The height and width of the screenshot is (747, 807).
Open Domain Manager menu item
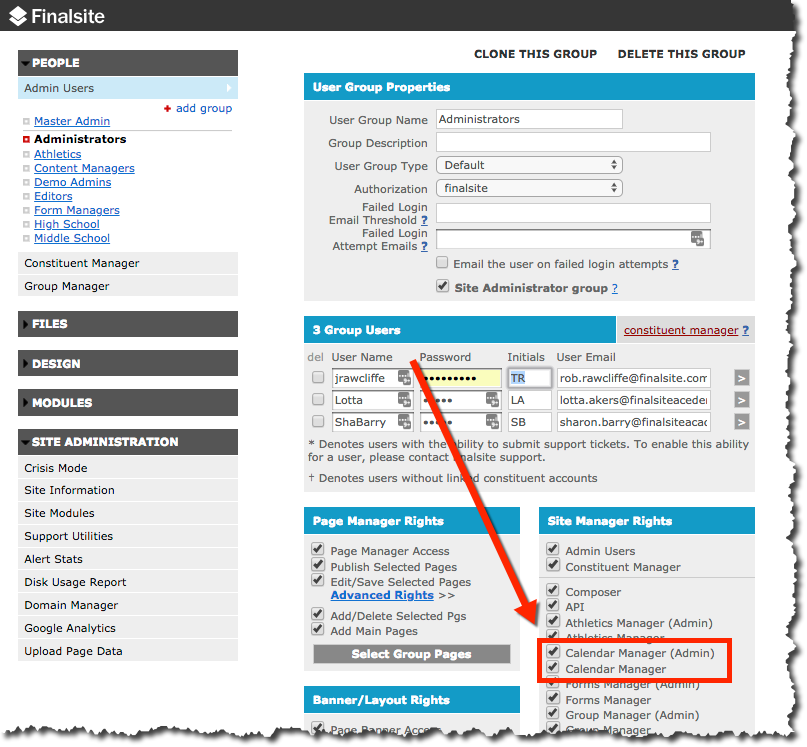tap(128, 605)
